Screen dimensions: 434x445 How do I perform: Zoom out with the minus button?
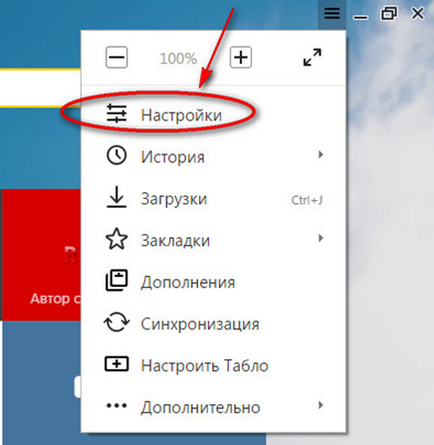(117, 58)
